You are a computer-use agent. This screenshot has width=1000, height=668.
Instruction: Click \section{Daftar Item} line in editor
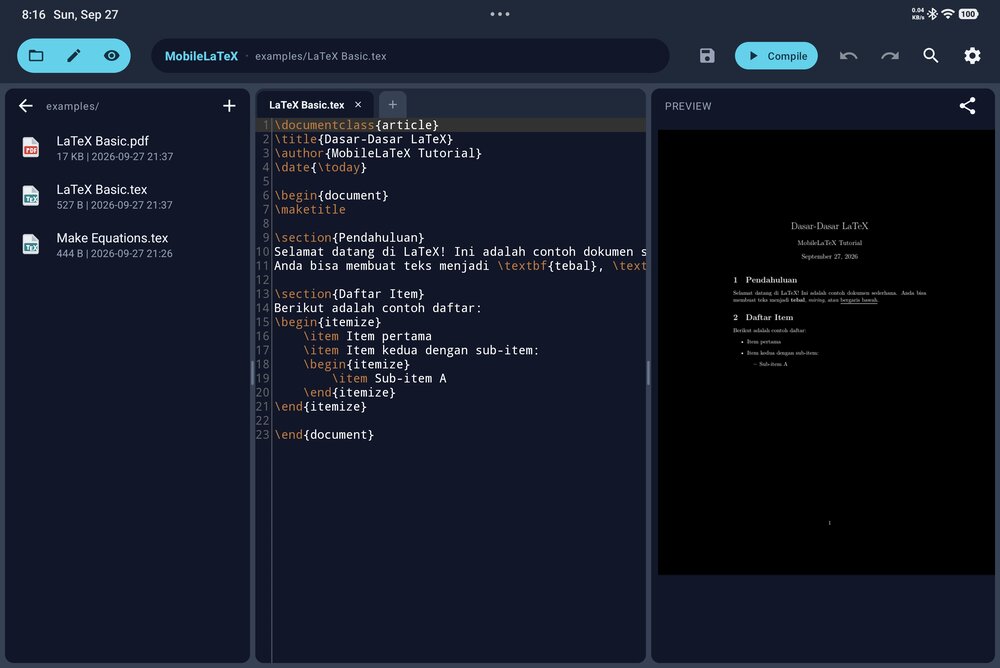pyautogui.click(x=349, y=293)
